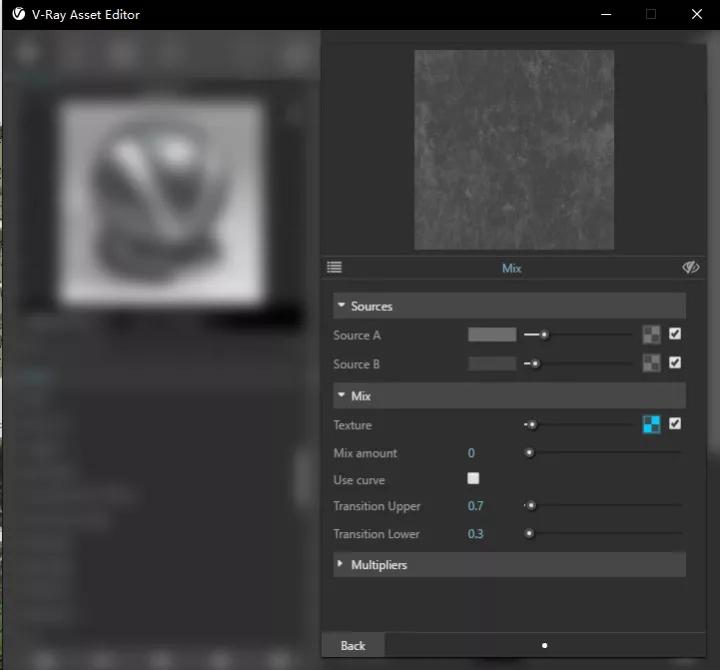This screenshot has width=720, height=670.
Task: Collapse the Mix section
Action: click(x=509, y=395)
